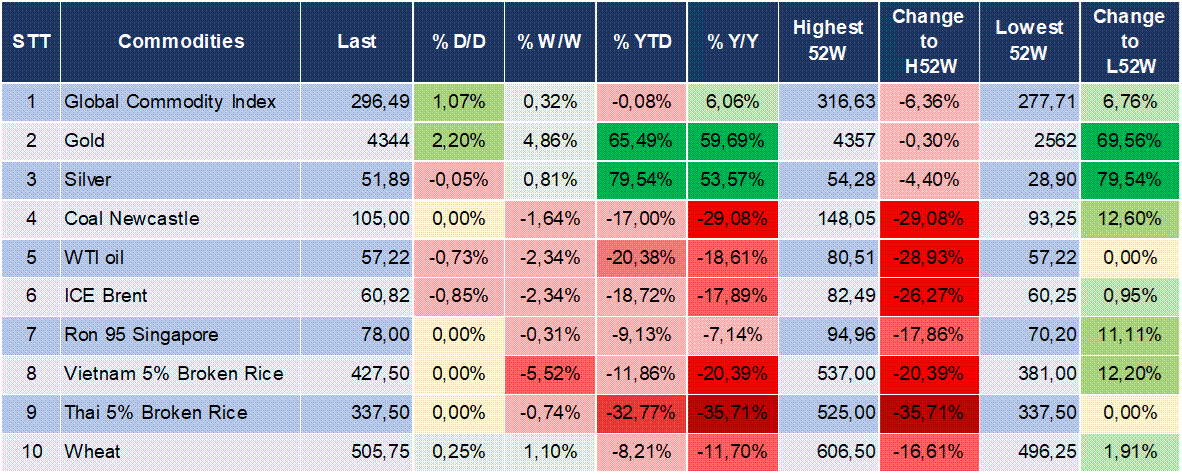Select the % YTD column header
The image size is (1182, 474).
point(643,42)
